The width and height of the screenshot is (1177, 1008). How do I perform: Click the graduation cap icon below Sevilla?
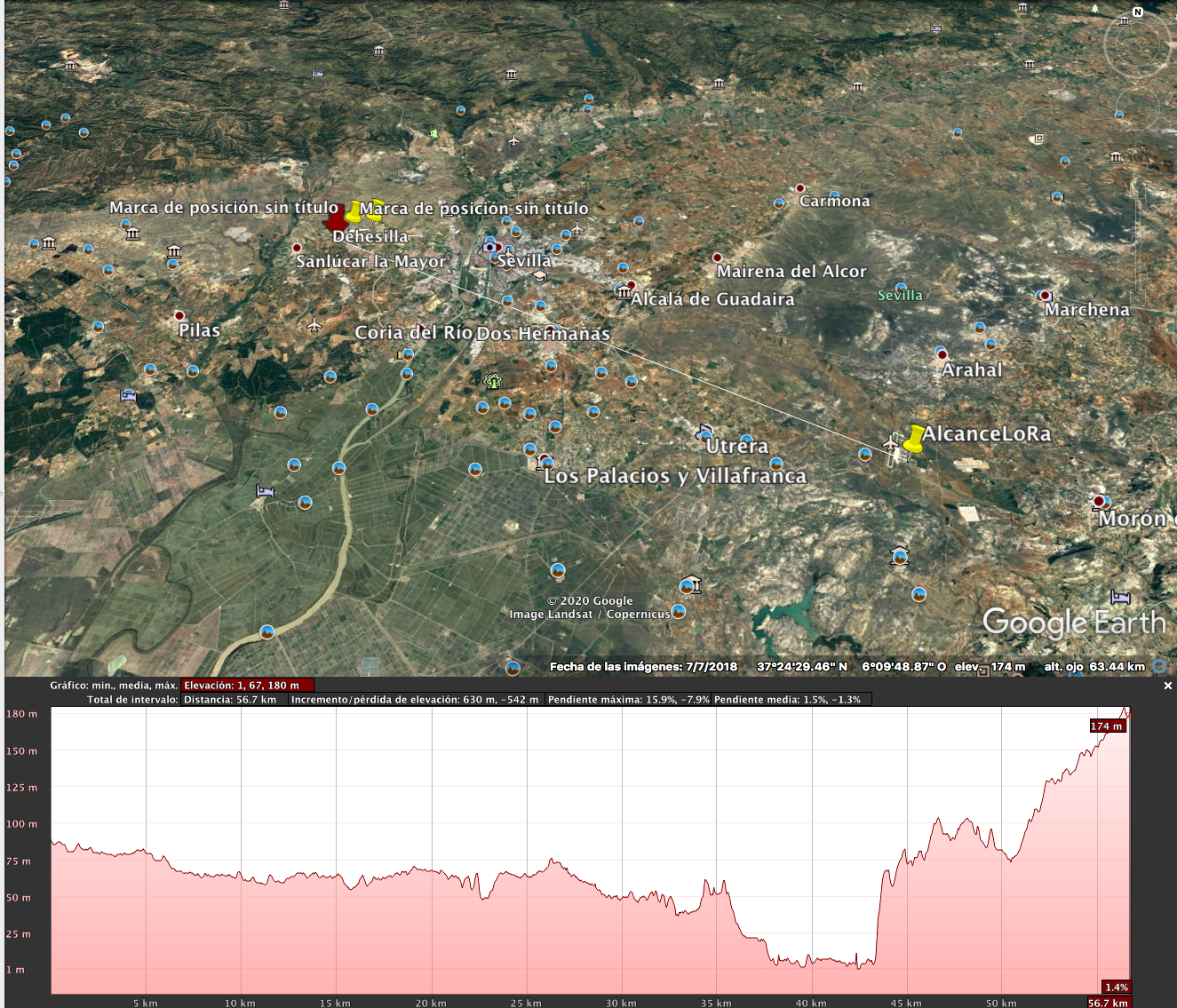click(539, 276)
